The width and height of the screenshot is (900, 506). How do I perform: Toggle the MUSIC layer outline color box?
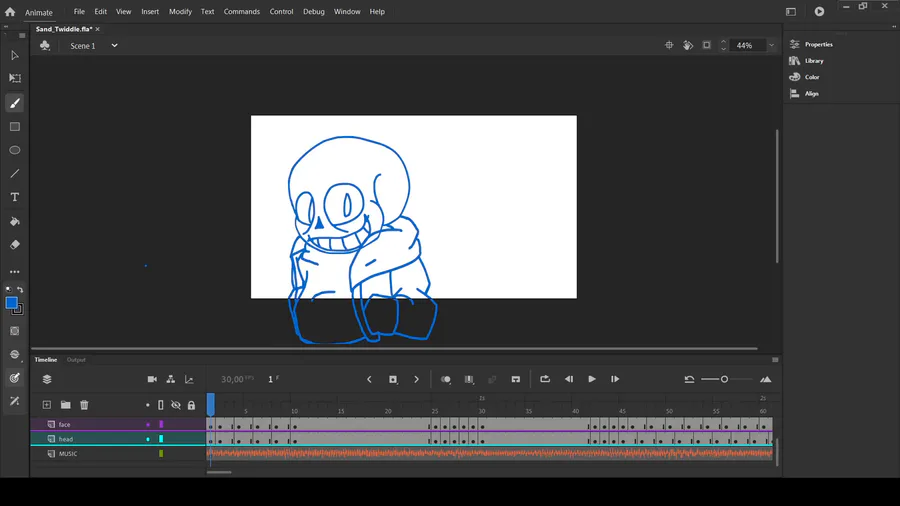[161, 453]
